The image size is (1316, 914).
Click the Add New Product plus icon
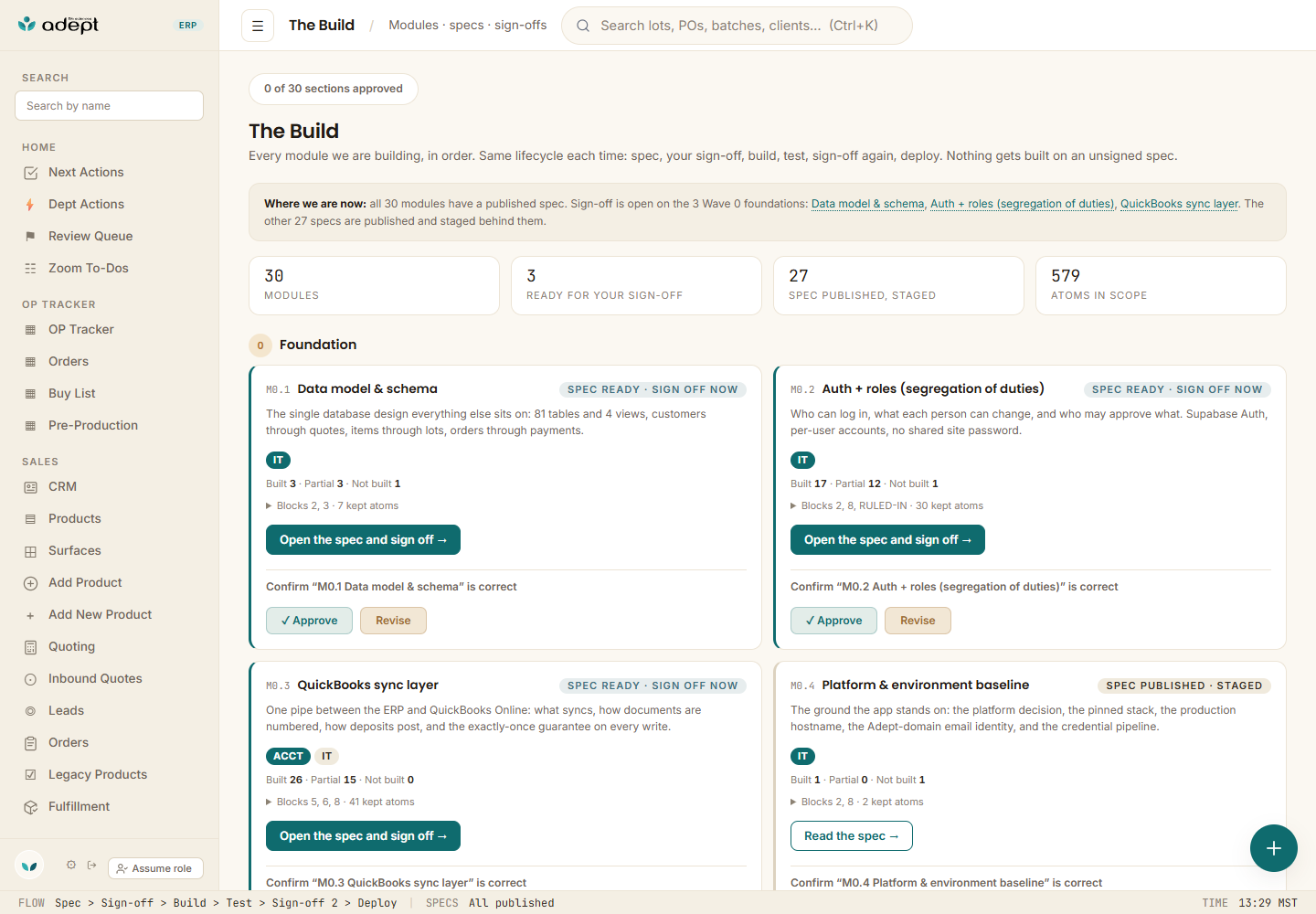(30, 615)
